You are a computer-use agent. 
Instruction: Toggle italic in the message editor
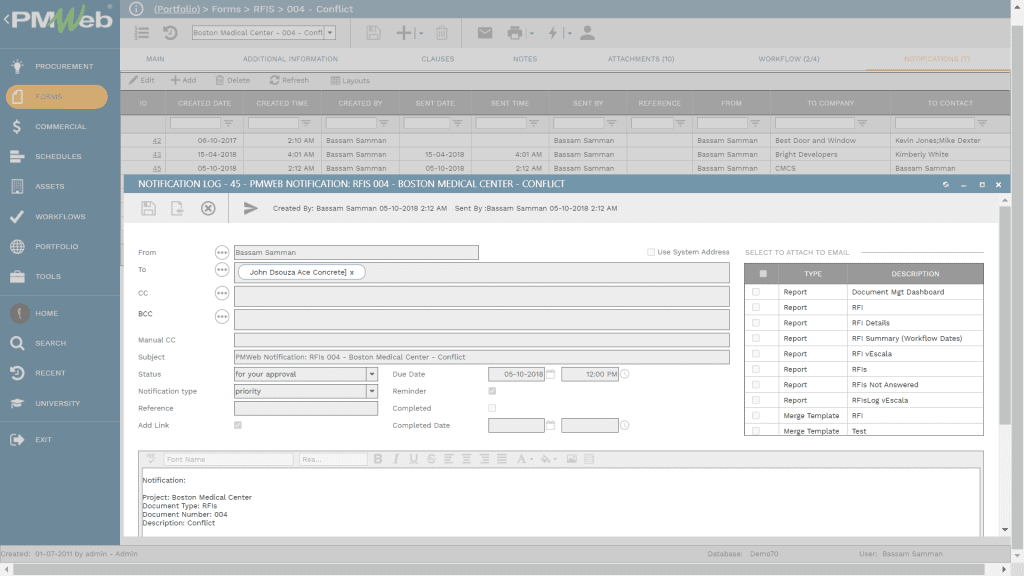tap(396, 459)
